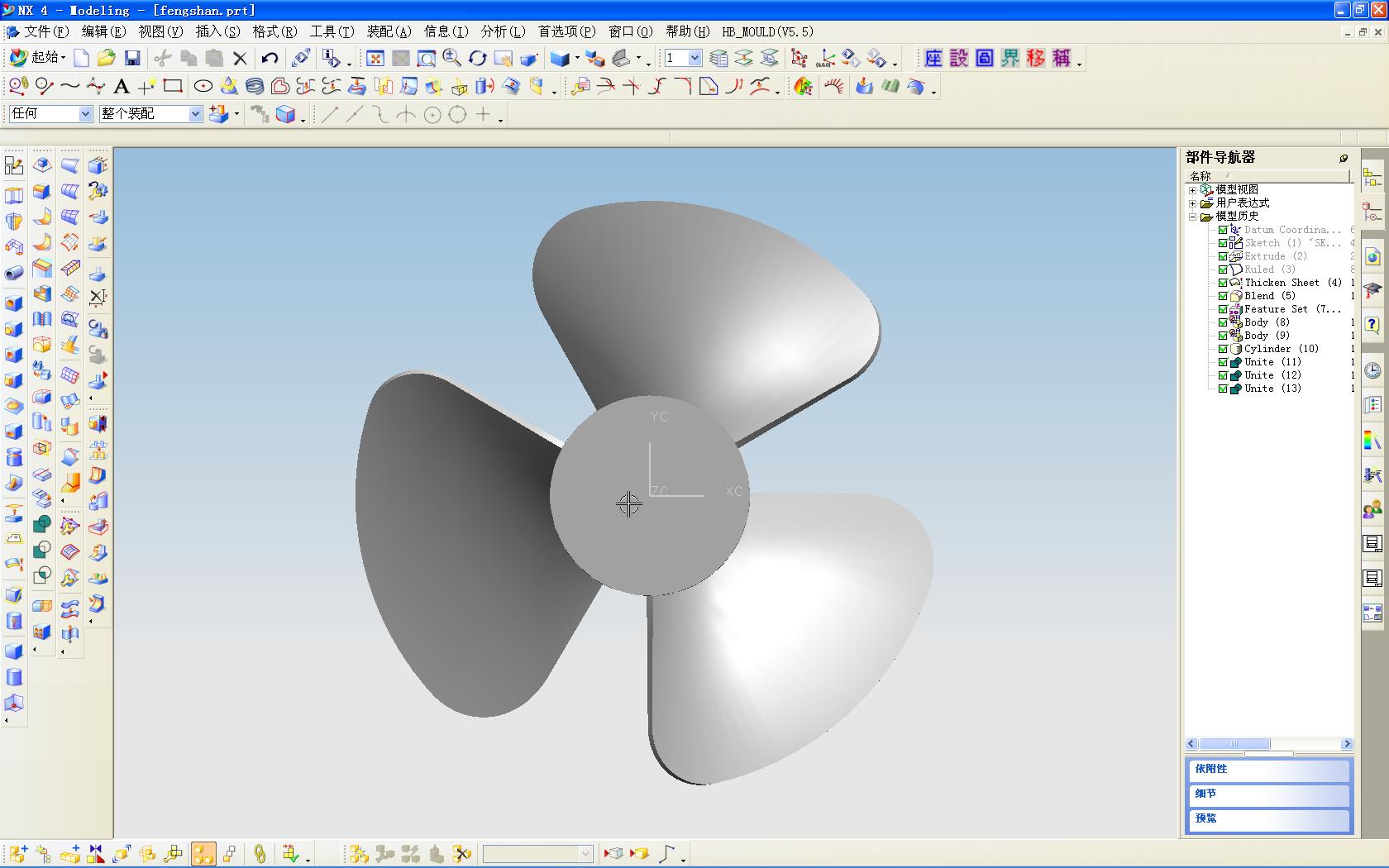
Task: Select the Rectangle curve tool
Action: (x=173, y=86)
